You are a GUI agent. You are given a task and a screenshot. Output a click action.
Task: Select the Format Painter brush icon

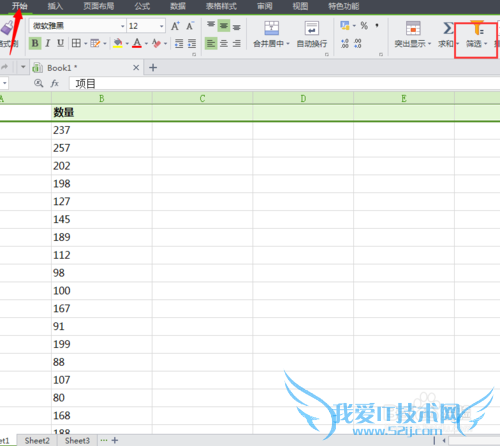point(7,29)
